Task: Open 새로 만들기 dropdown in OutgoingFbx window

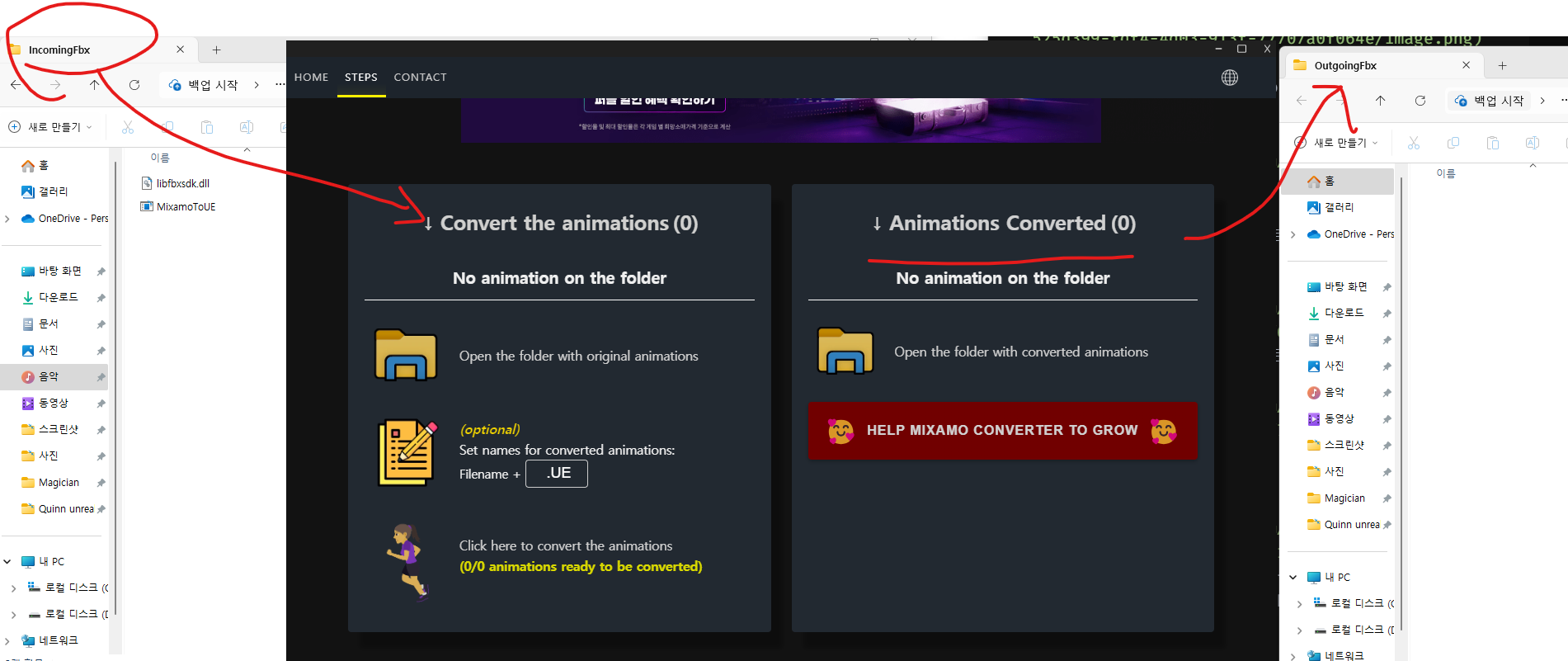Action: click(1335, 143)
